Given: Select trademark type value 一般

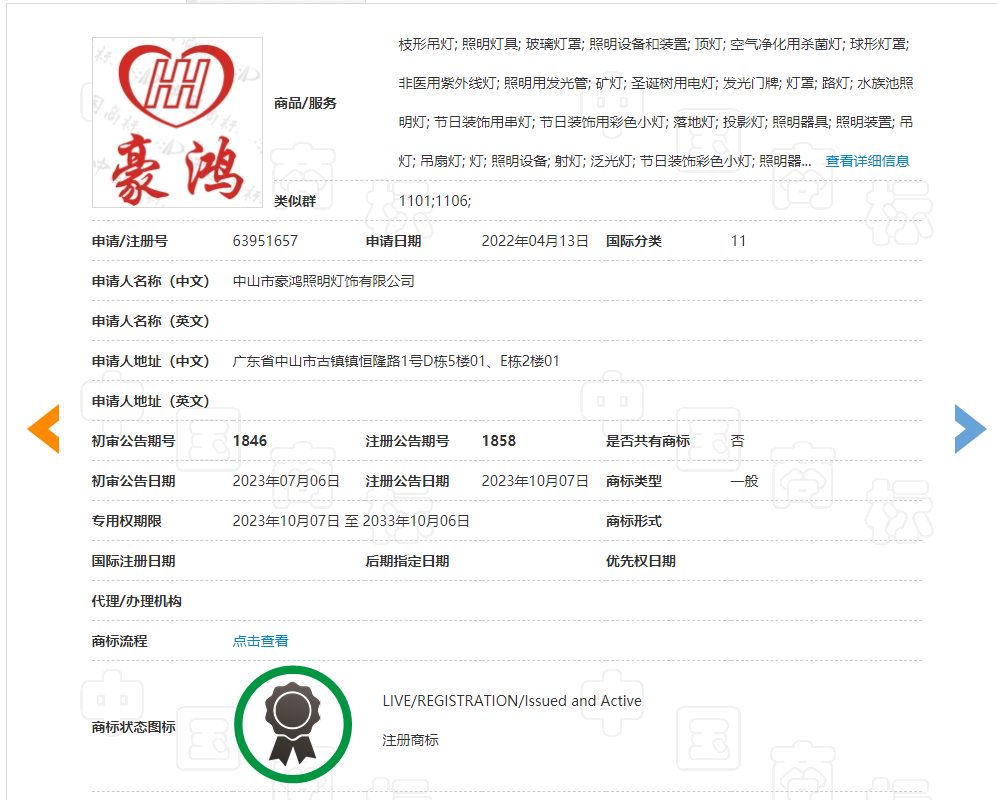Looking at the screenshot, I should (x=745, y=481).
